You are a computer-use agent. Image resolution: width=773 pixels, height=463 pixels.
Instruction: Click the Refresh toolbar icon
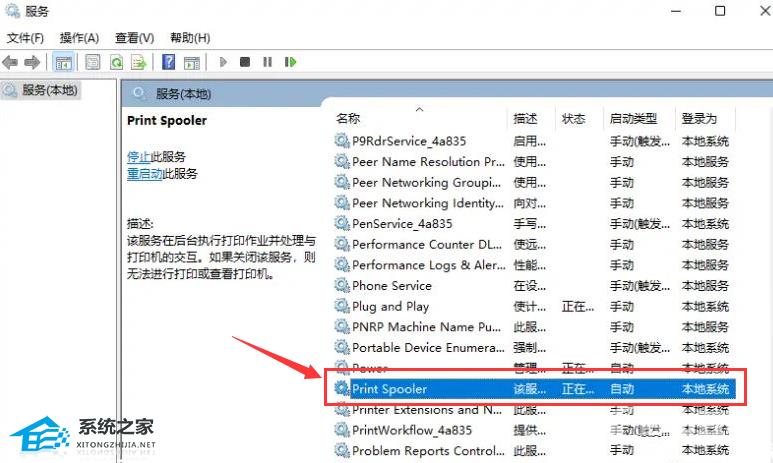[x=116, y=62]
